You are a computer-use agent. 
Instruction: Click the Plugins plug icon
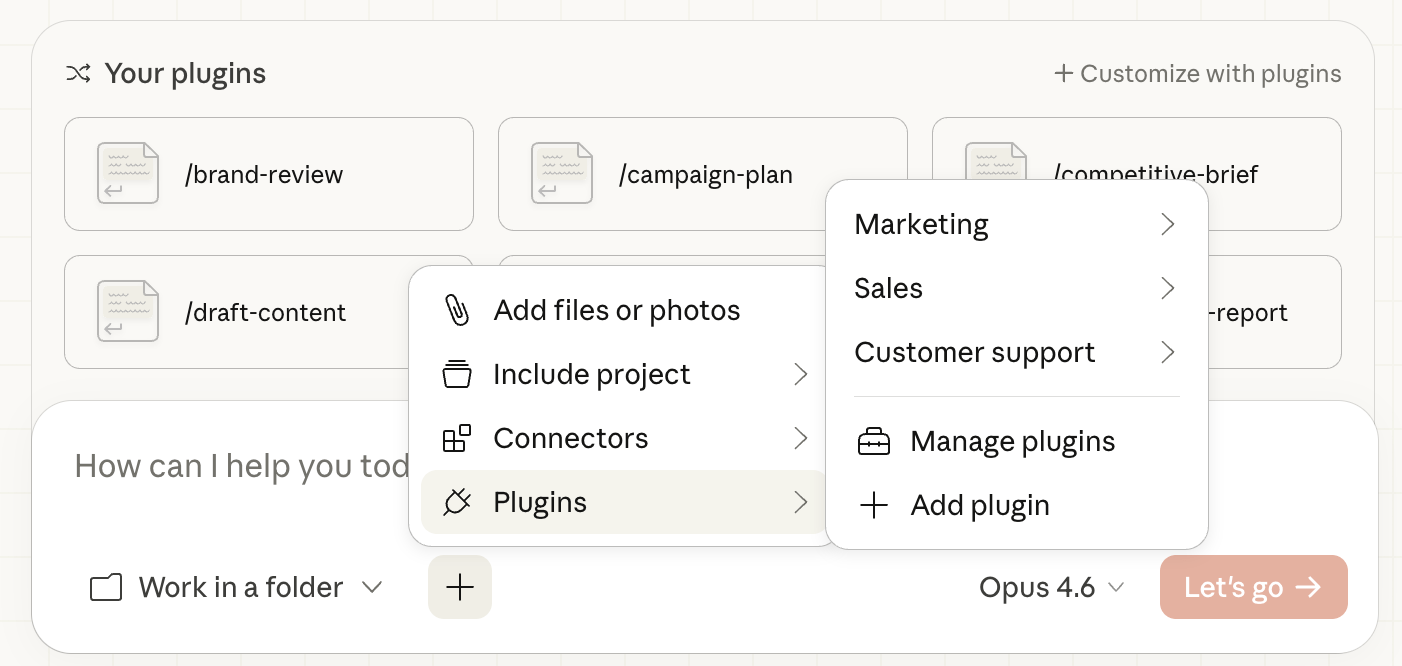coord(457,502)
